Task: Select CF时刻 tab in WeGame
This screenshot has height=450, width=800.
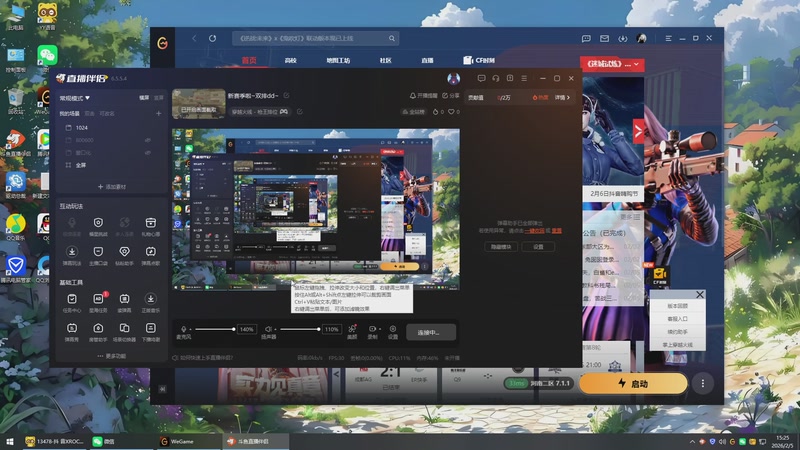Action: (x=479, y=60)
